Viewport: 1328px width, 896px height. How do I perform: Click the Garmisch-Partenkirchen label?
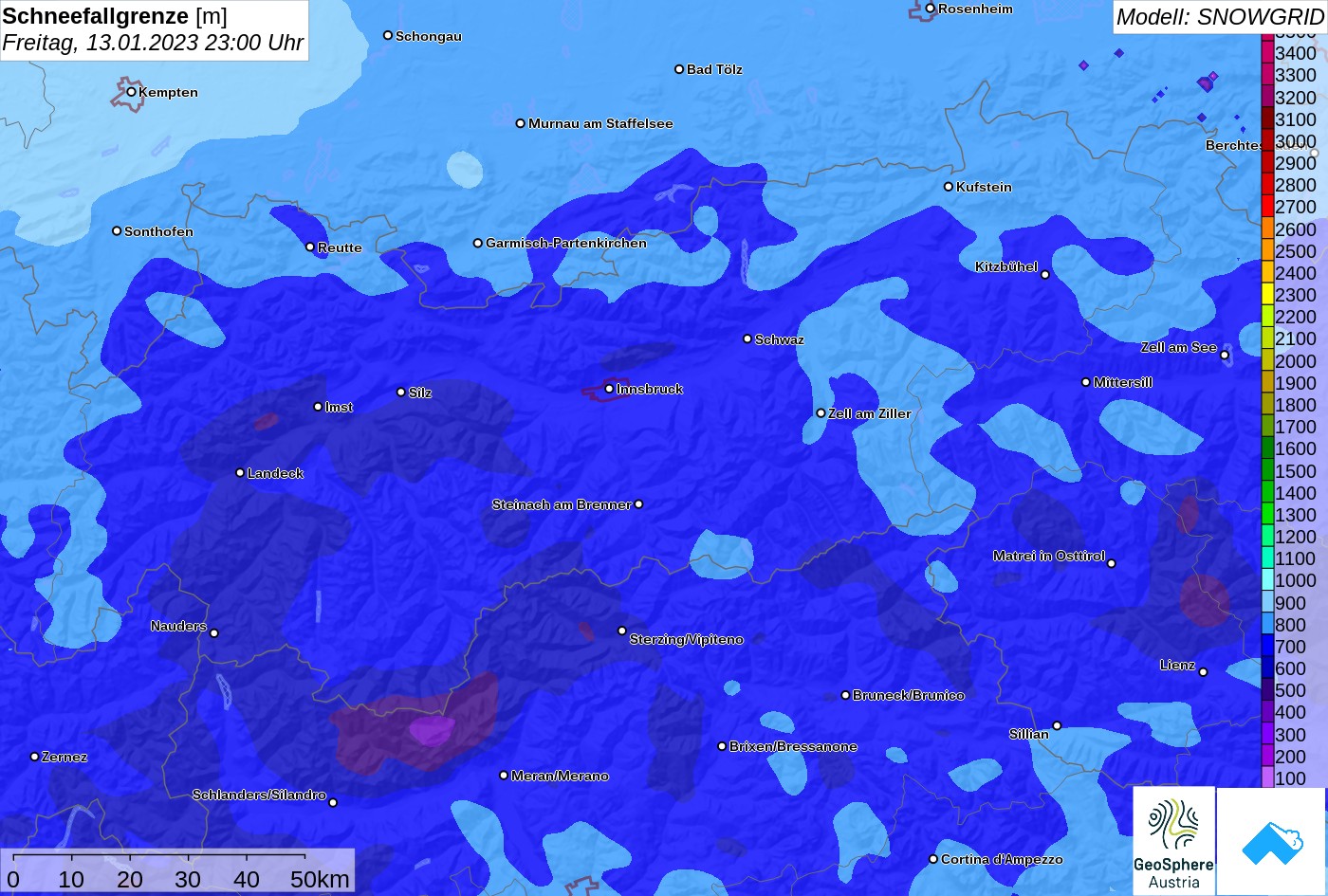tap(566, 243)
